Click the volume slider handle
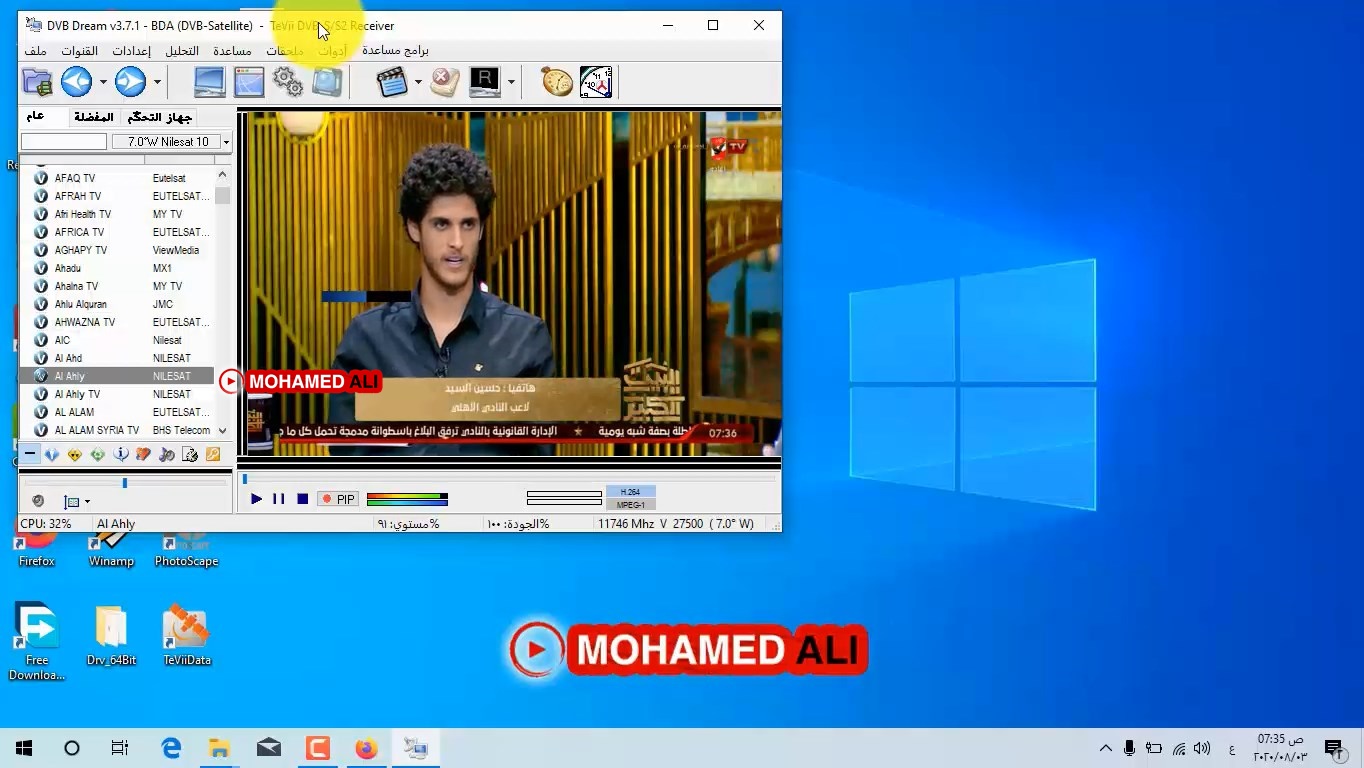 click(125, 483)
